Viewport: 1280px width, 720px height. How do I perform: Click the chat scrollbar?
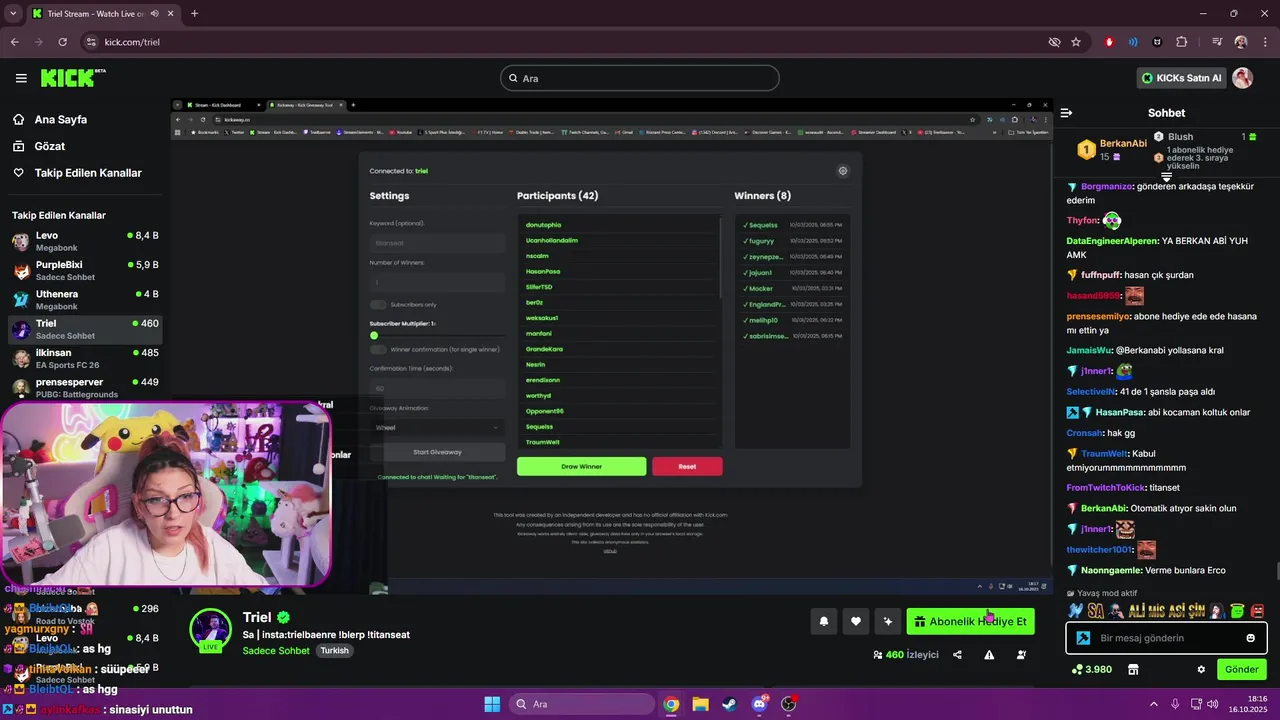pos(1276,572)
